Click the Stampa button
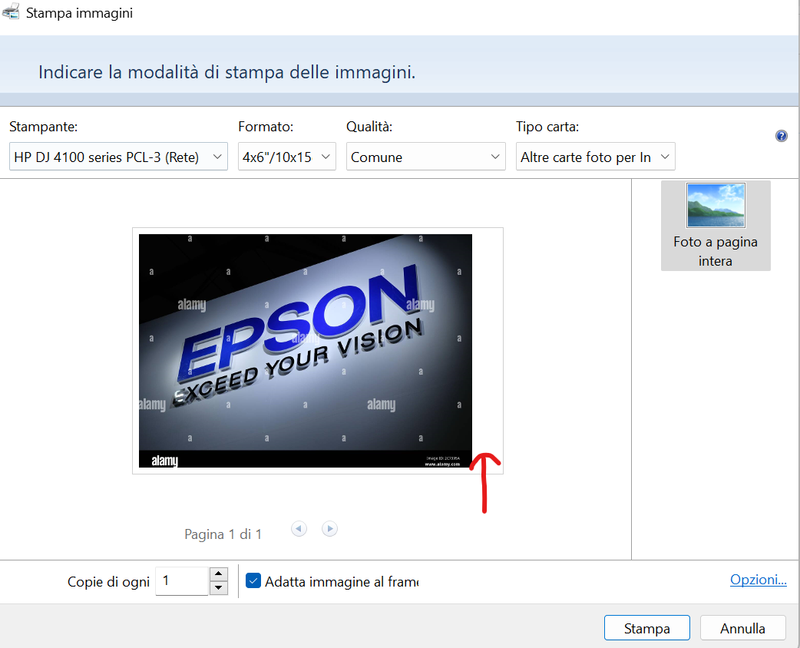800x648 pixels. 647,628
